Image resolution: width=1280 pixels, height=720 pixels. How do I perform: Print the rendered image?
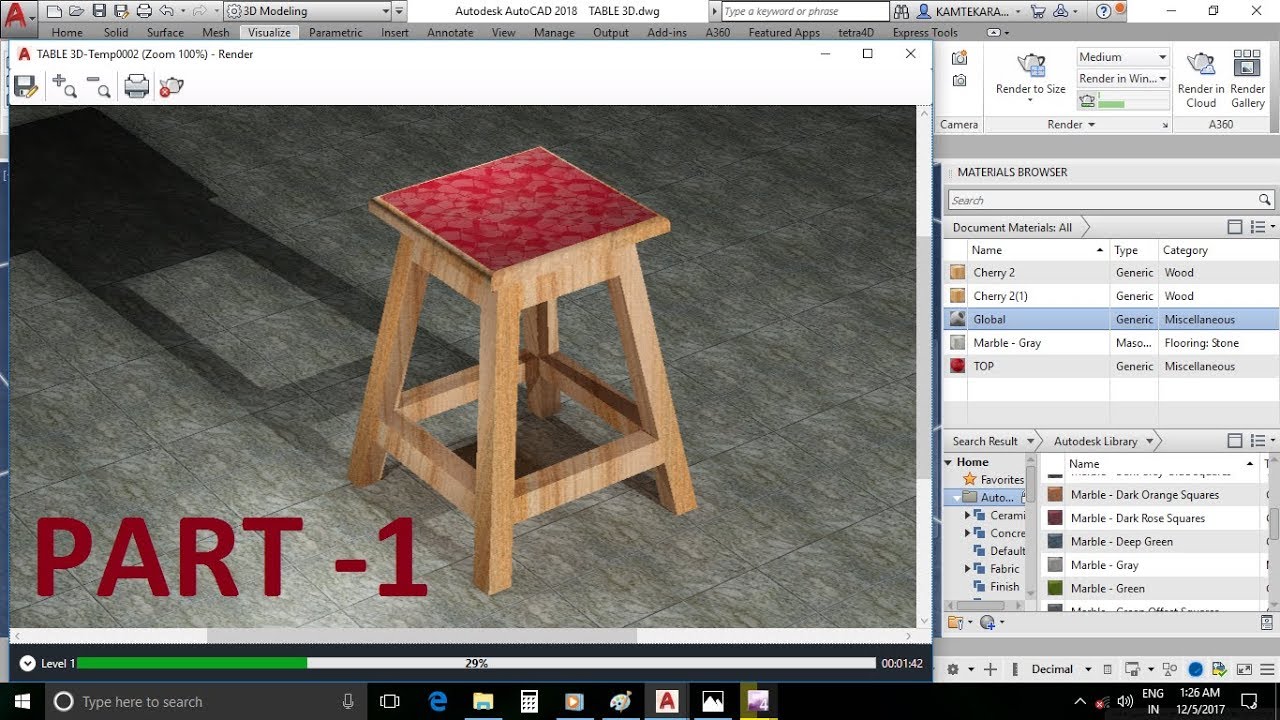tap(137, 87)
